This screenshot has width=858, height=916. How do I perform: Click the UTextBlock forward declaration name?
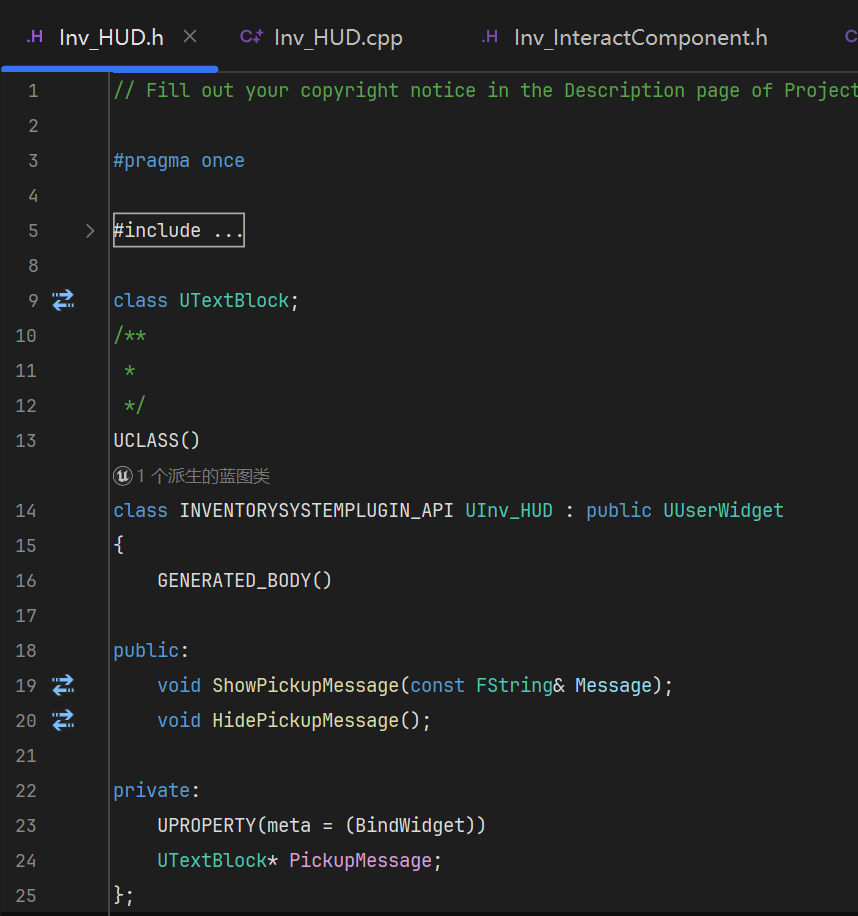tap(234, 300)
